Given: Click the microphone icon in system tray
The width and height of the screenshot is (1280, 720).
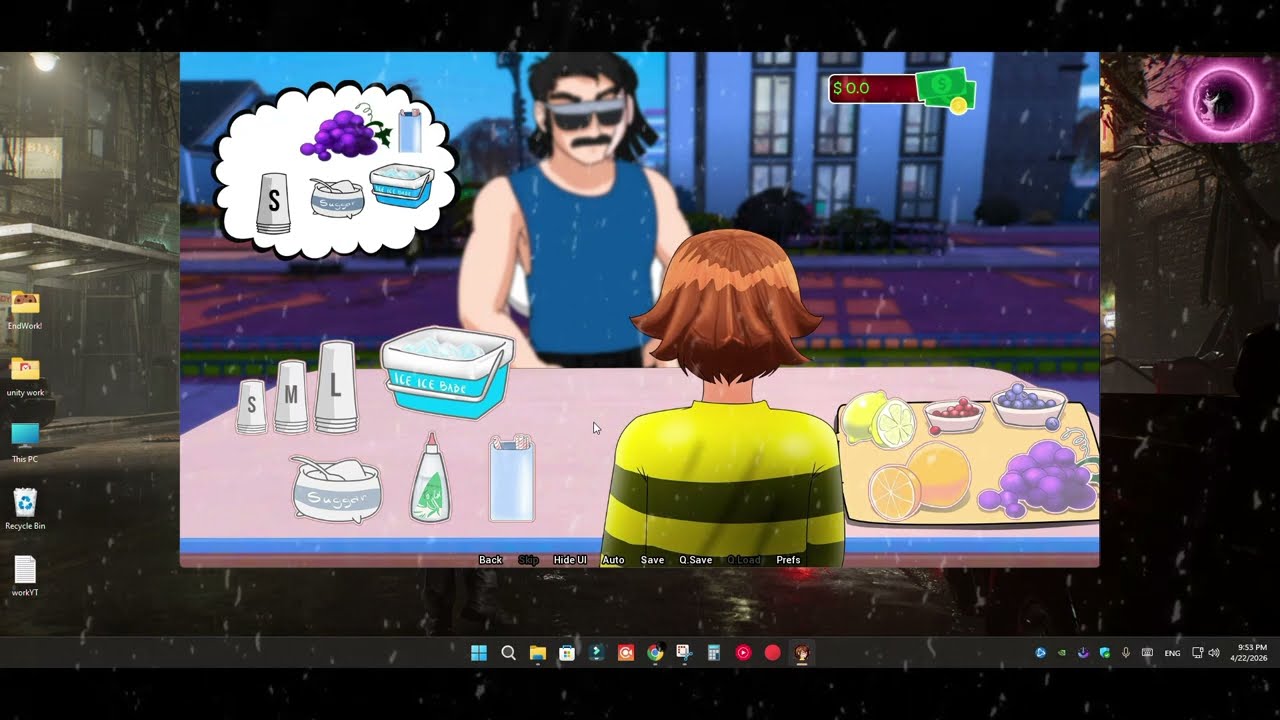Looking at the screenshot, I should (1126, 653).
